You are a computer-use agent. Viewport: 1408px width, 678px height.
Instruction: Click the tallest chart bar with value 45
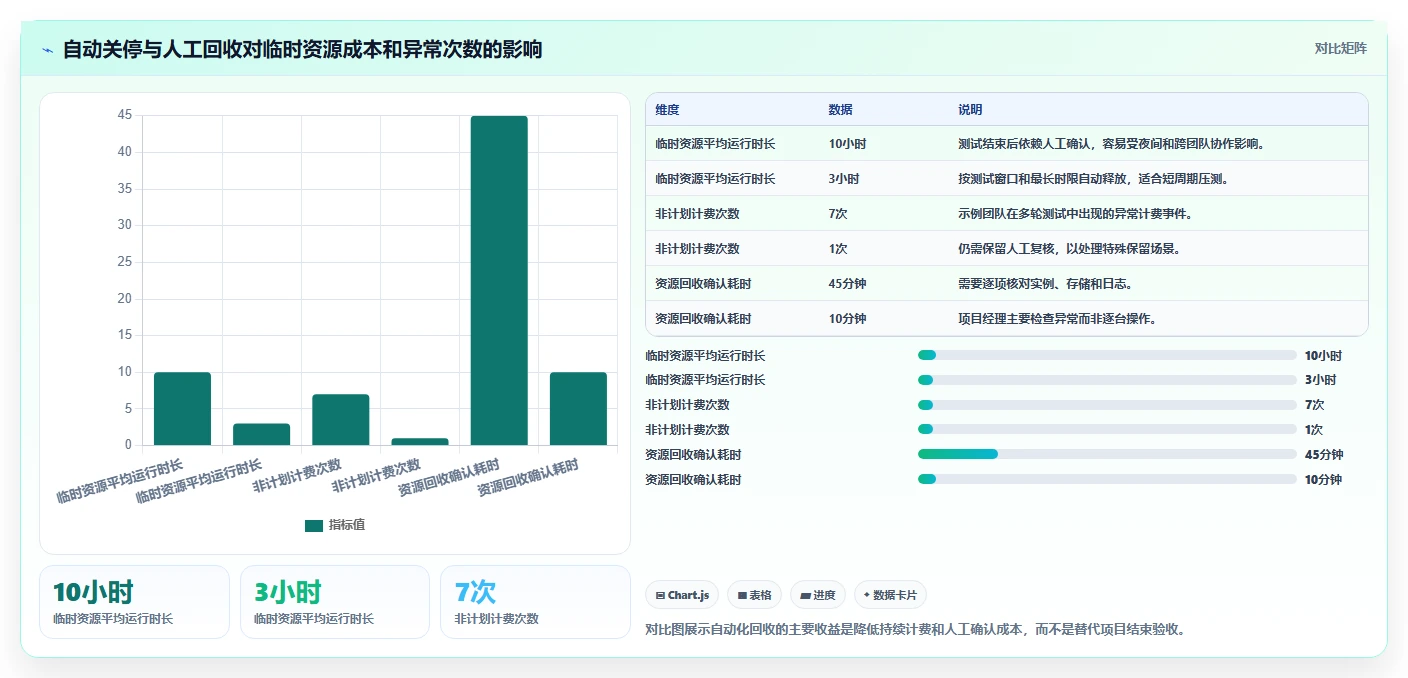pyautogui.click(x=499, y=280)
